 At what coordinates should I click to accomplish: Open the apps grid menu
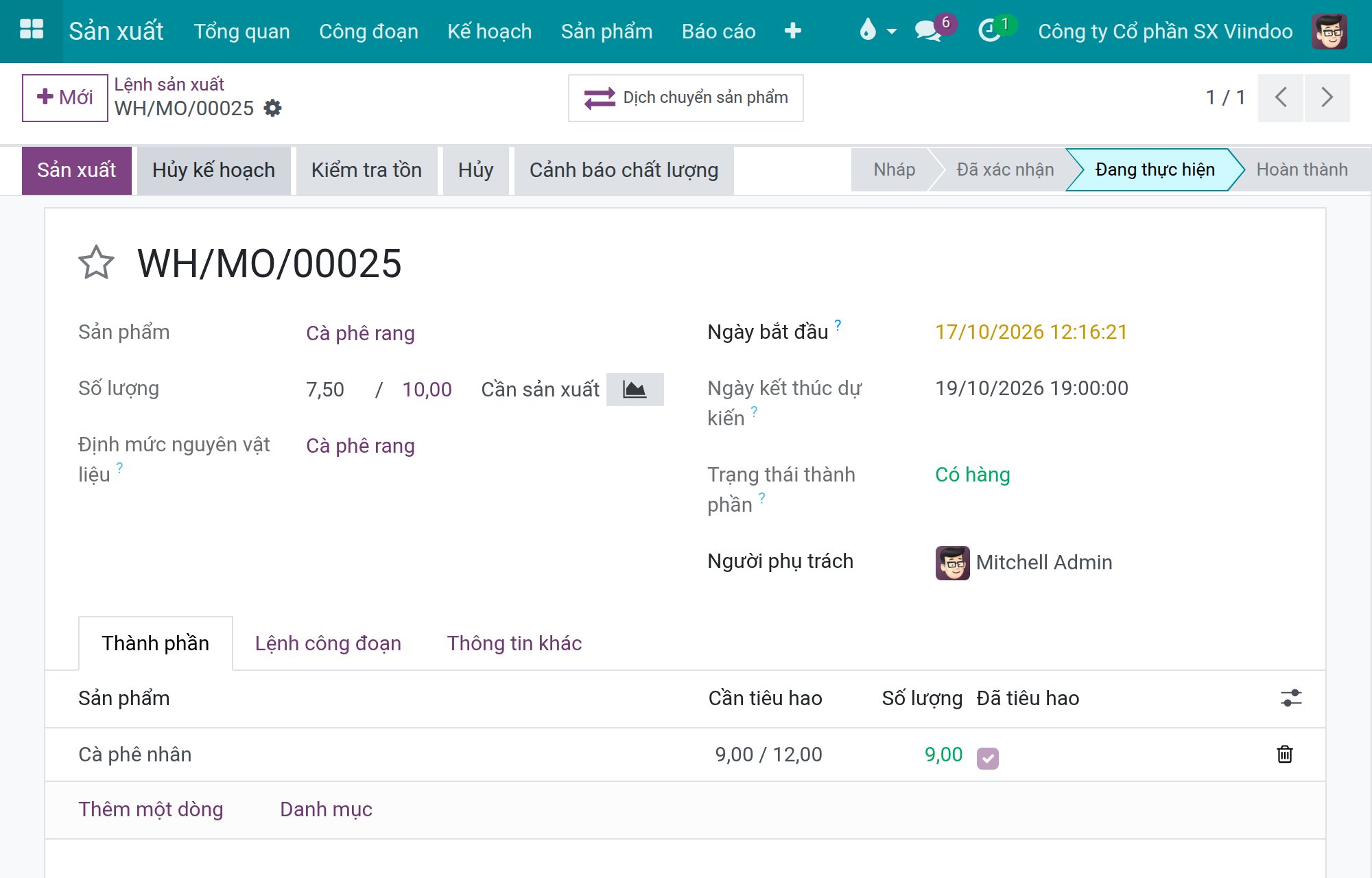32,30
